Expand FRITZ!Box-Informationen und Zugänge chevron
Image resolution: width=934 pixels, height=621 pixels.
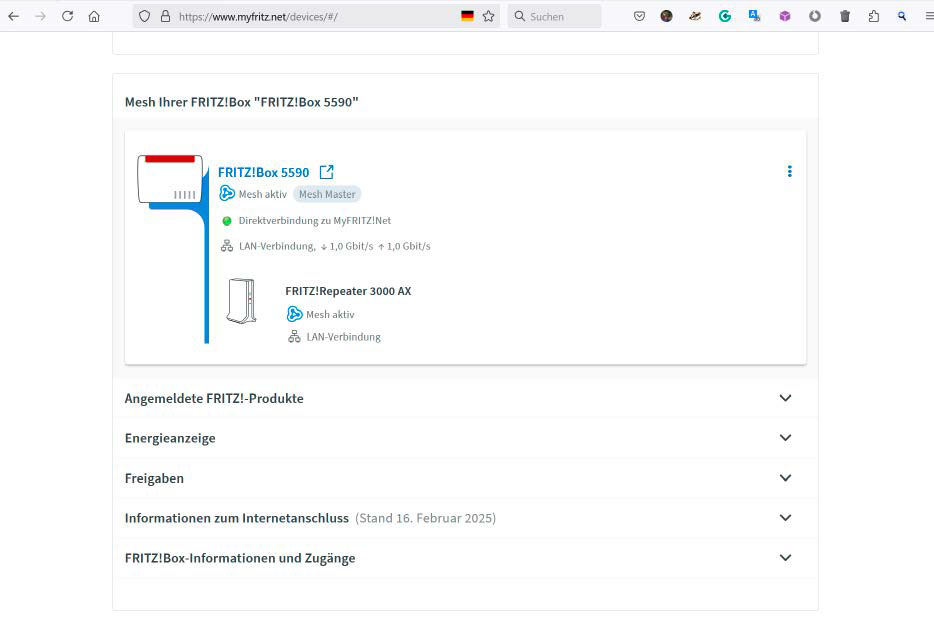tap(786, 557)
